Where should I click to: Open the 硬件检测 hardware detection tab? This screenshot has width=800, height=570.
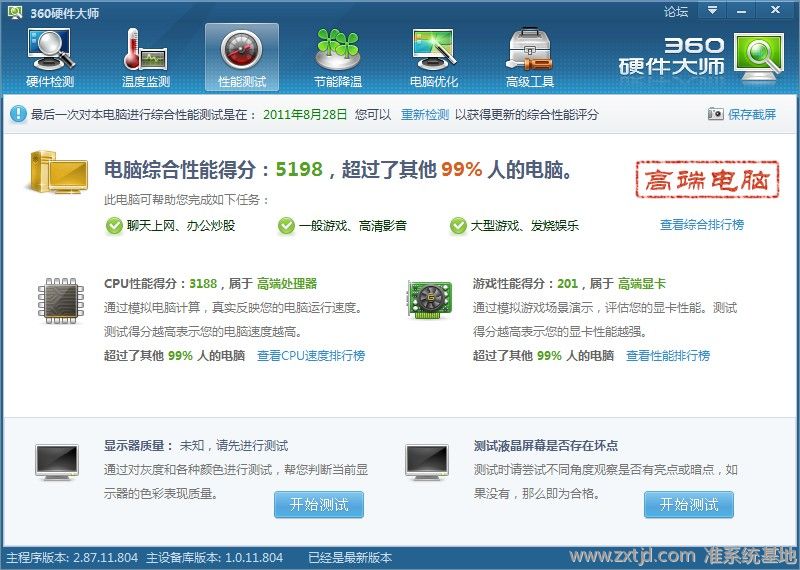(50, 58)
